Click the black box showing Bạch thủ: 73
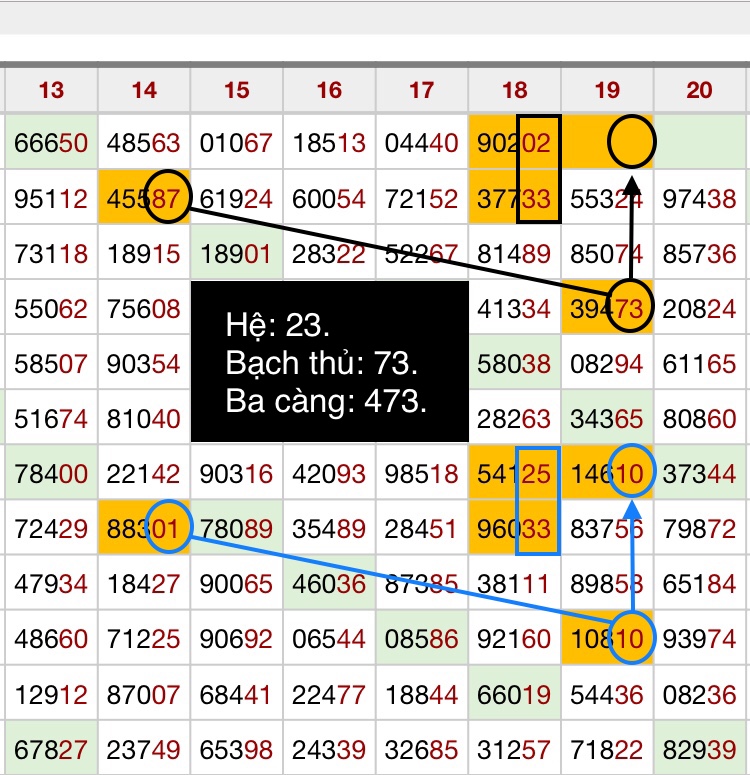Screen dimensions: 750x775 point(329,361)
